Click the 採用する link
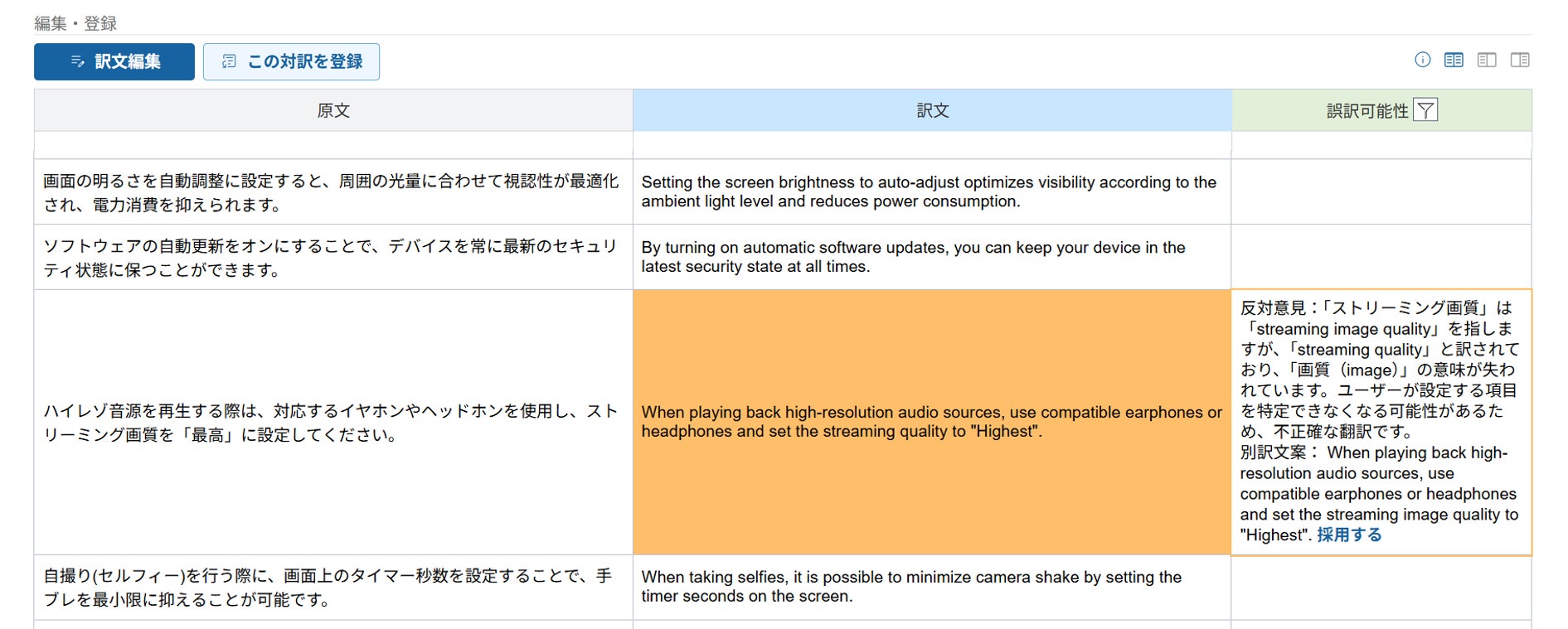This screenshot has height=629, width=1568. 1349,535
